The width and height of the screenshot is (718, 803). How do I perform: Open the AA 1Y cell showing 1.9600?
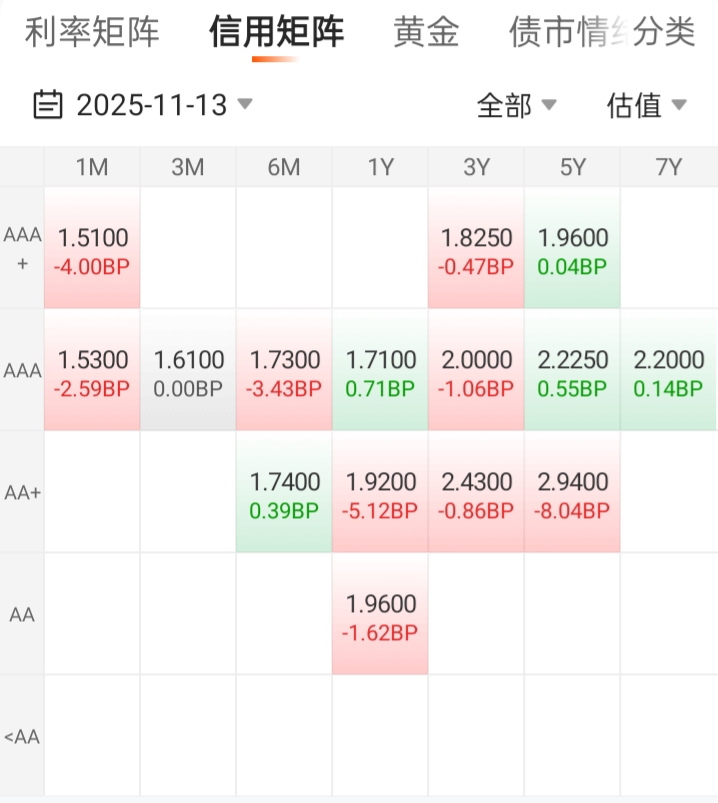pyautogui.click(x=380, y=615)
